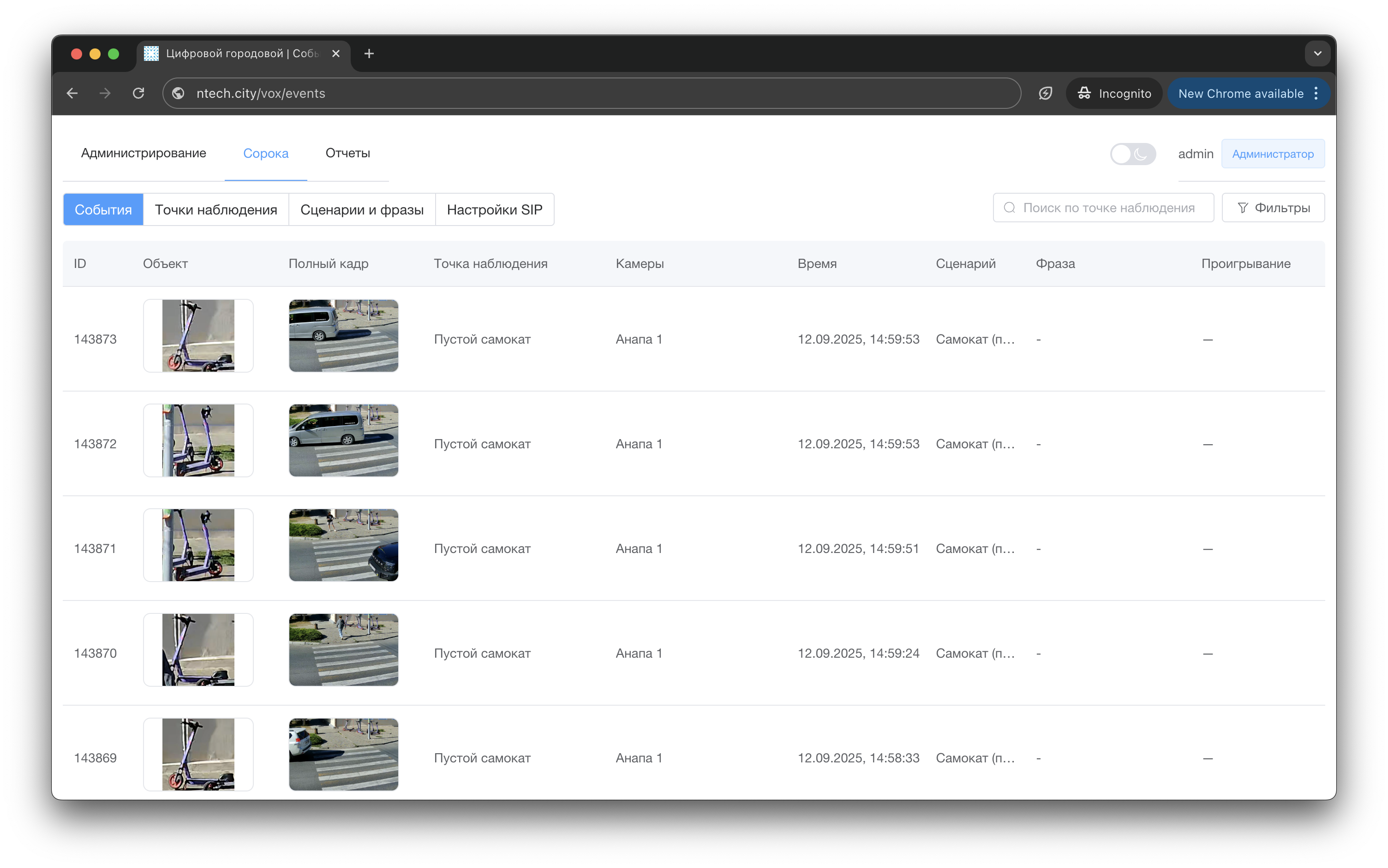Click the Incognito indicator icon
The height and width of the screenshot is (868, 1388).
point(1084,93)
